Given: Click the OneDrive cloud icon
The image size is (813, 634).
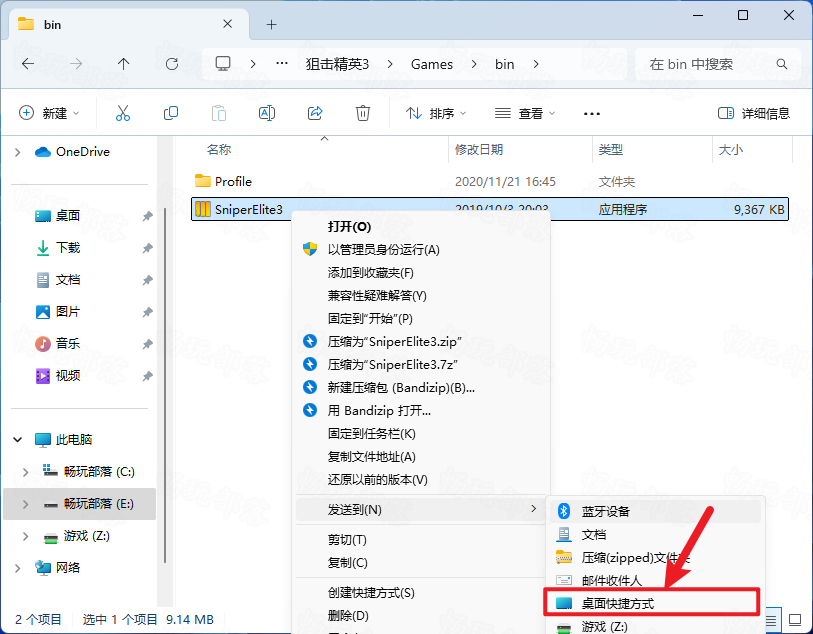Looking at the screenshot, I should tap(43, 152).
